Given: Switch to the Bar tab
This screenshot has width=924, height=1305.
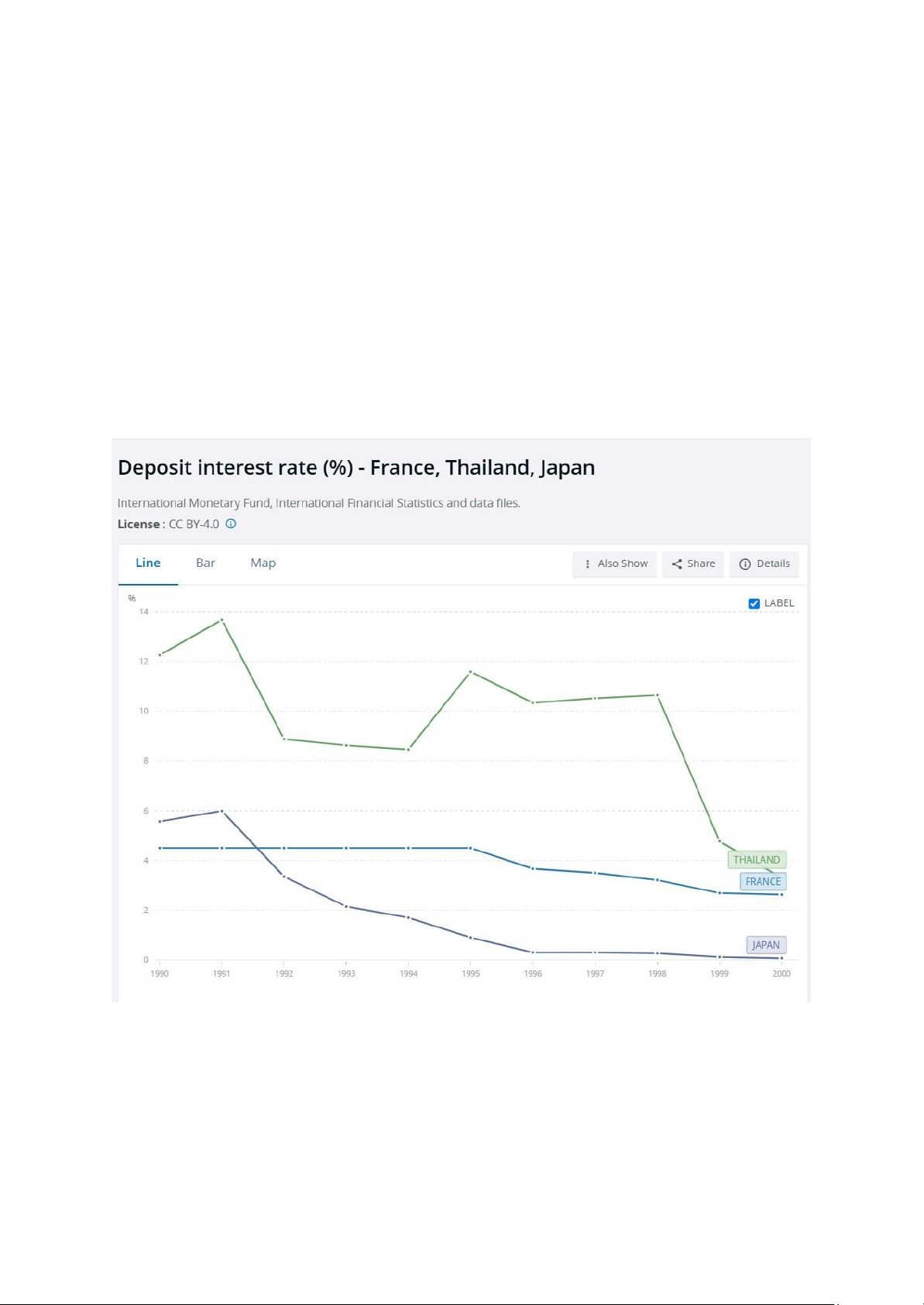Looking at the screenshot, I should coord(205,563).
